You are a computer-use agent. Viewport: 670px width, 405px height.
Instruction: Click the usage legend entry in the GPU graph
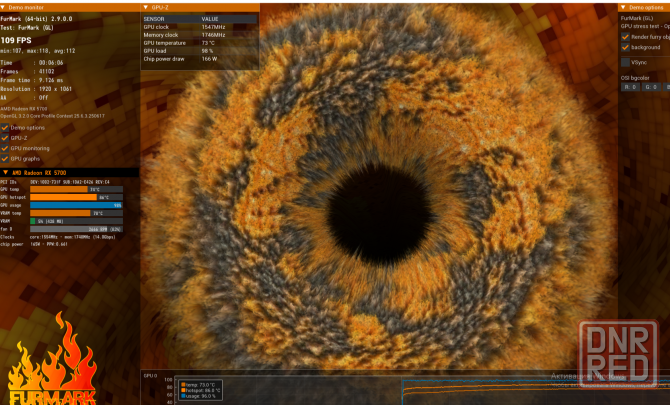199,396
